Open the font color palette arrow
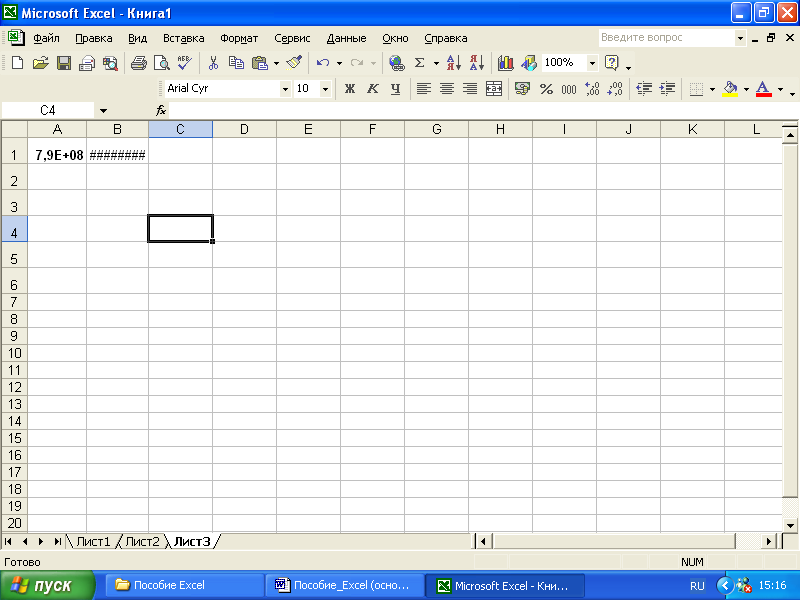This screenshot has height=600, width=800. pyautogui.click(x=780, y=89)
